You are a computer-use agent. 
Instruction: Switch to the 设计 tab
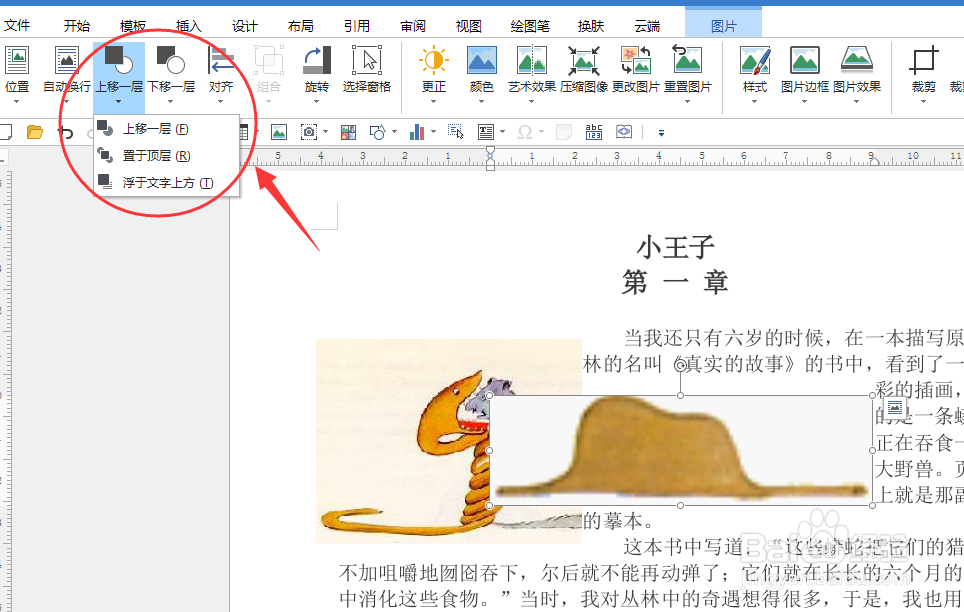[245, 26]
